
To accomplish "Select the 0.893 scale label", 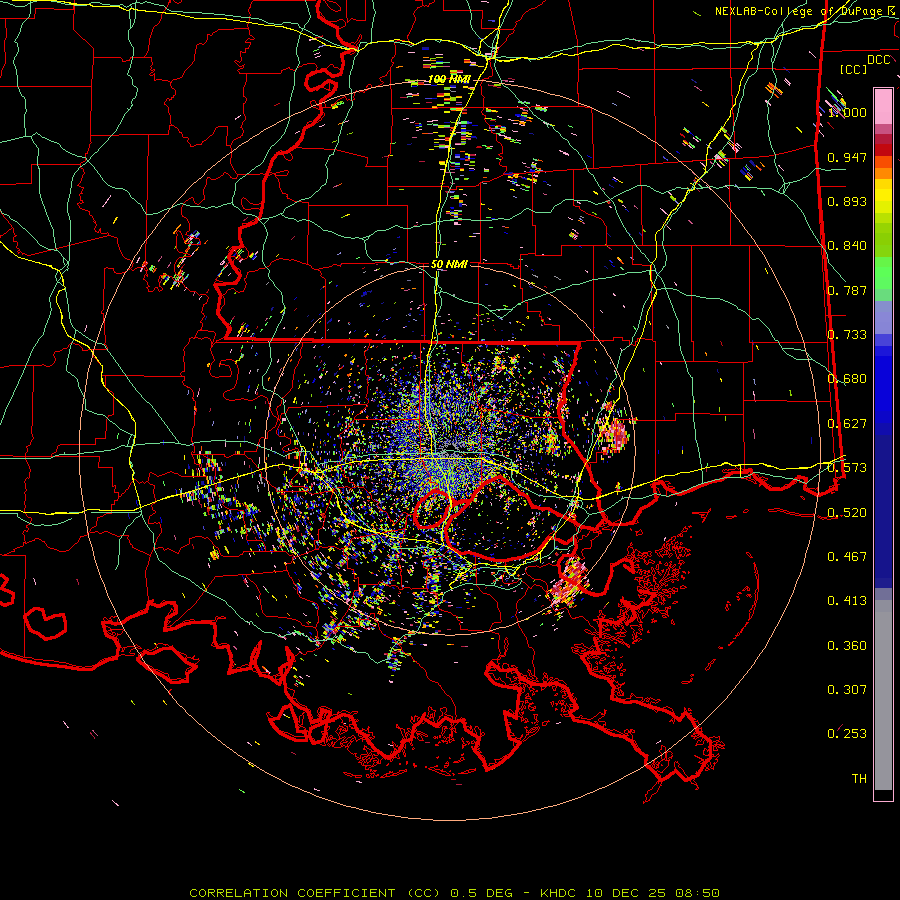I will click(x=847, y=201).
